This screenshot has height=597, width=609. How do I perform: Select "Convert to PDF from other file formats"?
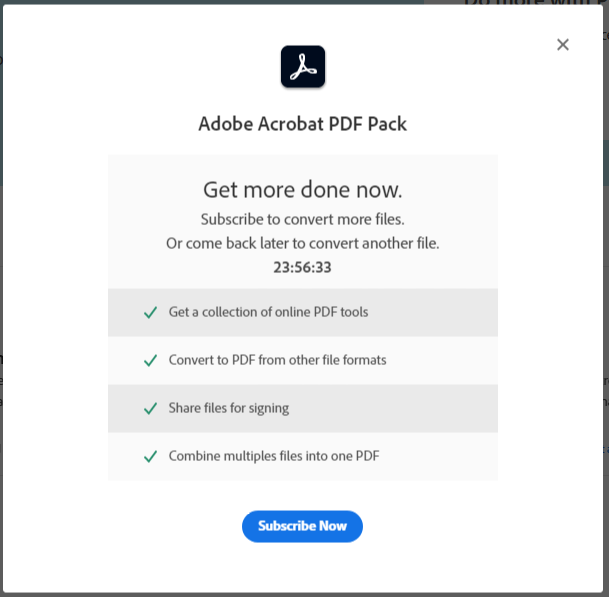(x=277, y=360)
